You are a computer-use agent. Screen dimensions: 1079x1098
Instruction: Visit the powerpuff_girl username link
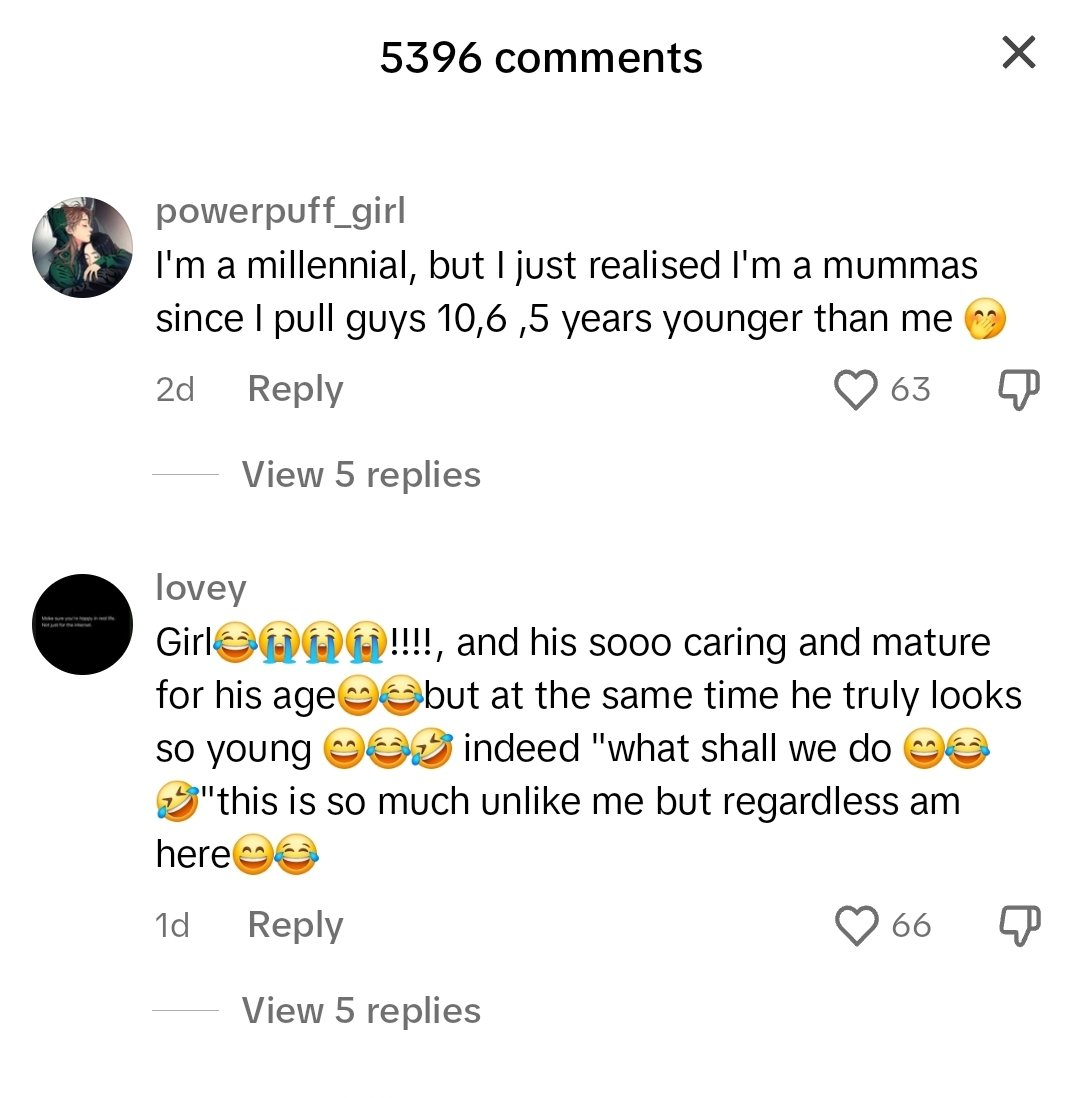coord(281,212)
